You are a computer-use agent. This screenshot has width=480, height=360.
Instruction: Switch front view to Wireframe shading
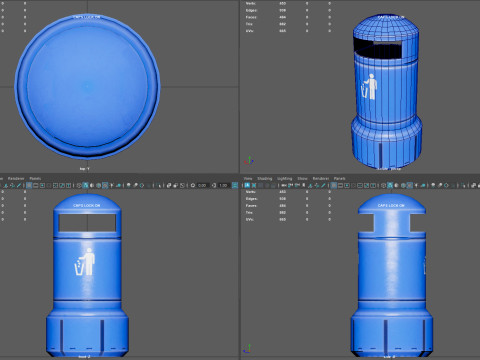coord(79,185)
